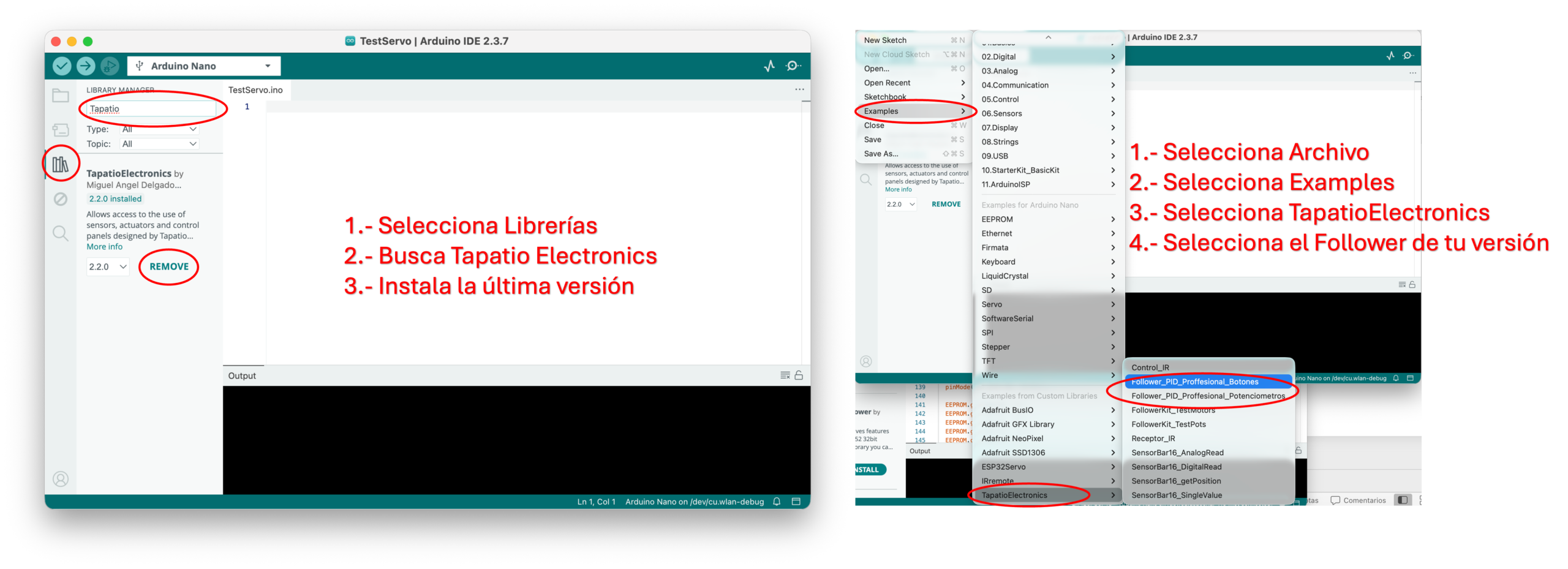Choose Save As... from the File menu
Viewport: 1568px width, 569px height.
pyautogui.click(x=913, y=154)
